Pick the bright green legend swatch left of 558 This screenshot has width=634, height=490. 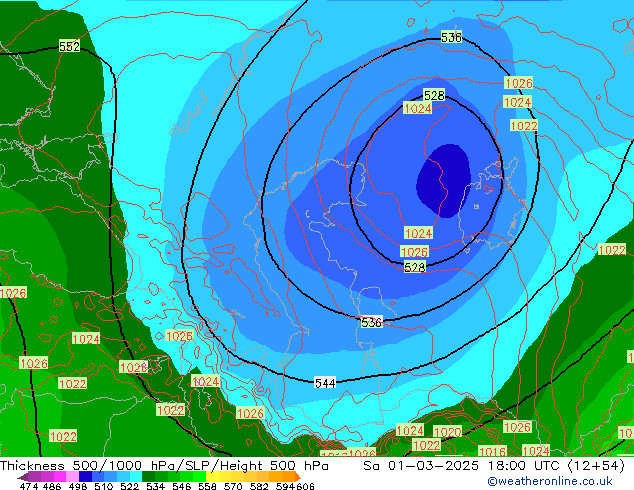(199, 476)
